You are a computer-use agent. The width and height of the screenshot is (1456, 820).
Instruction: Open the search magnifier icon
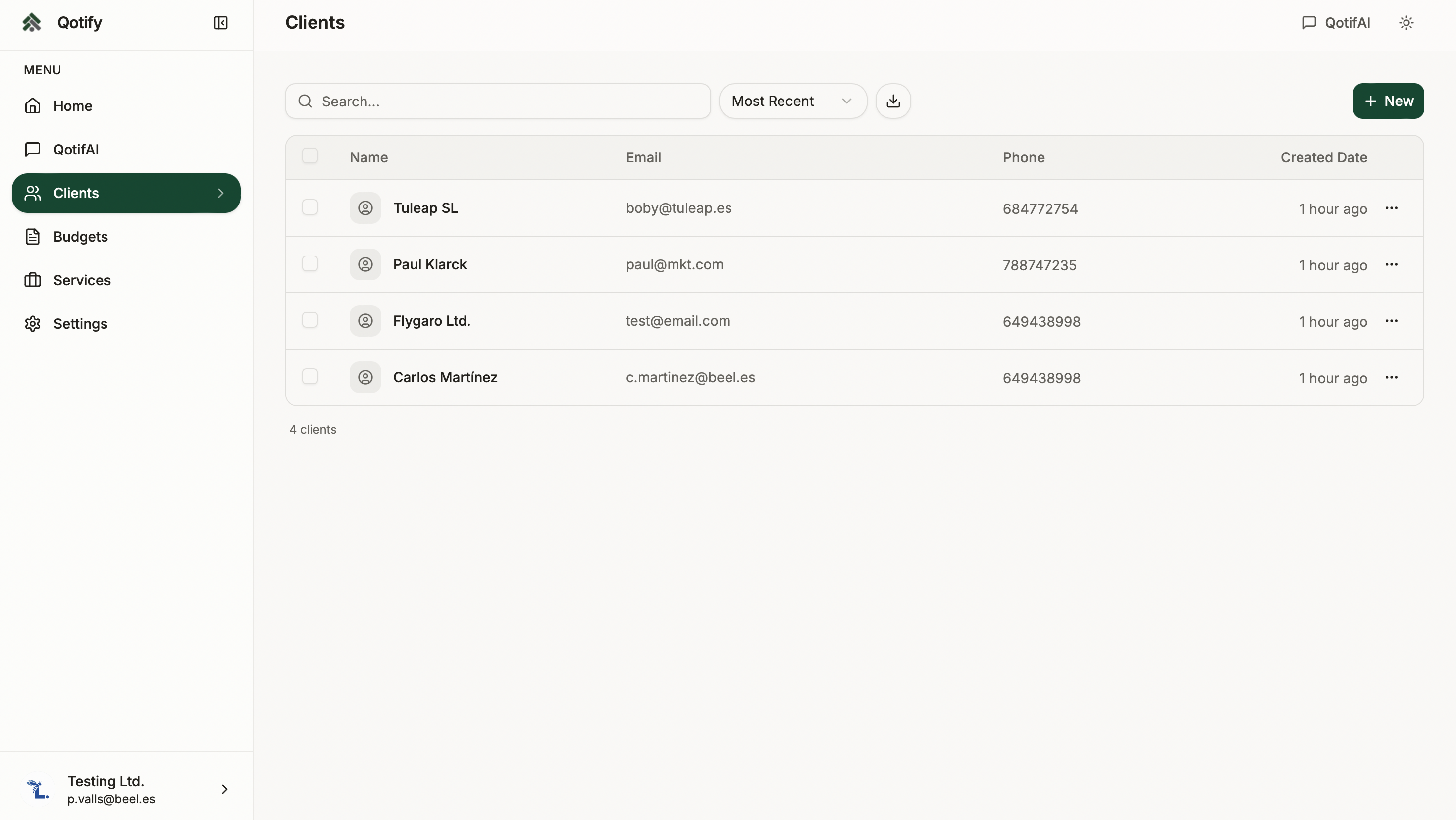[x=305, y=101]
